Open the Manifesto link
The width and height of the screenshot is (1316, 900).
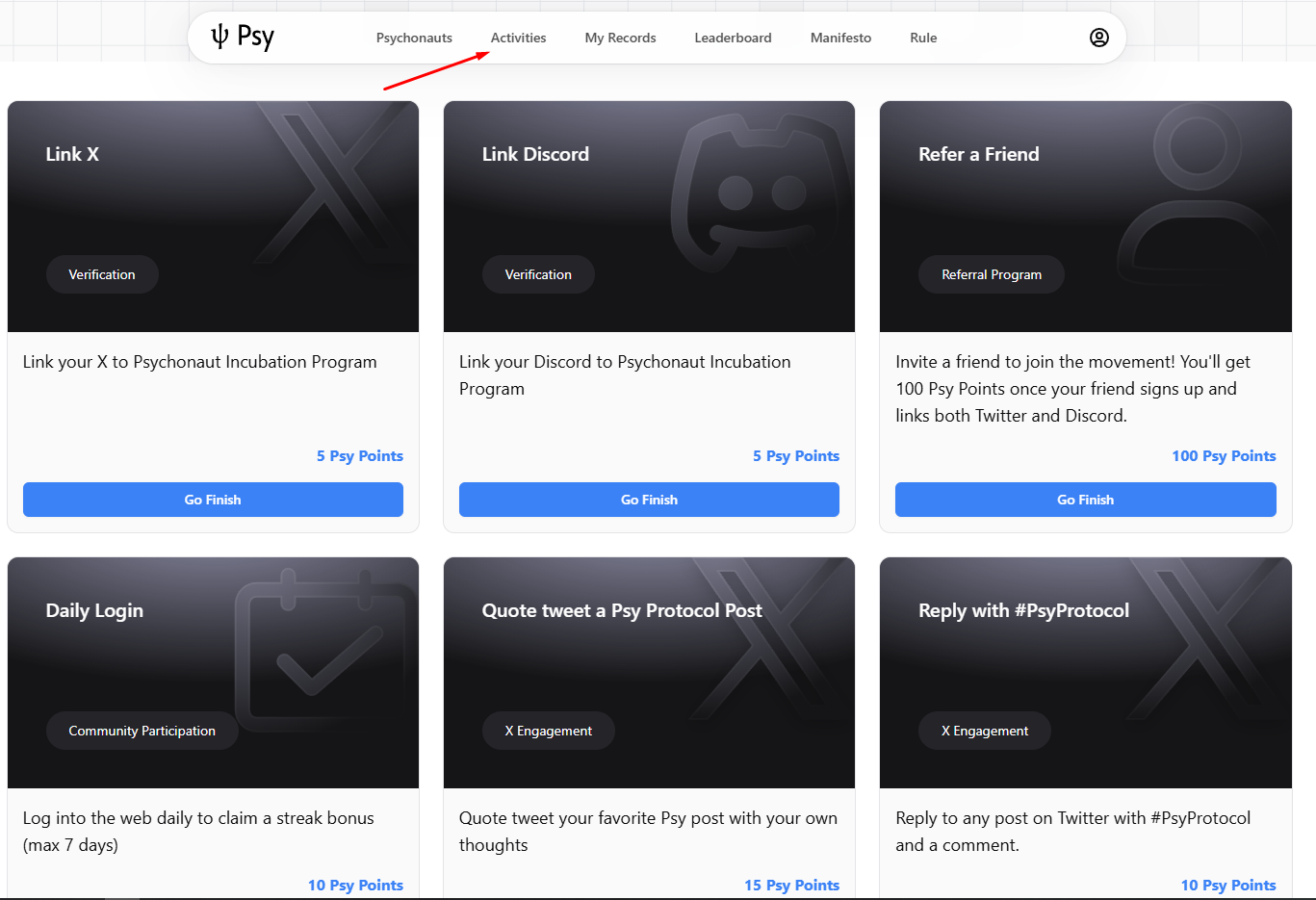point(840,39)
